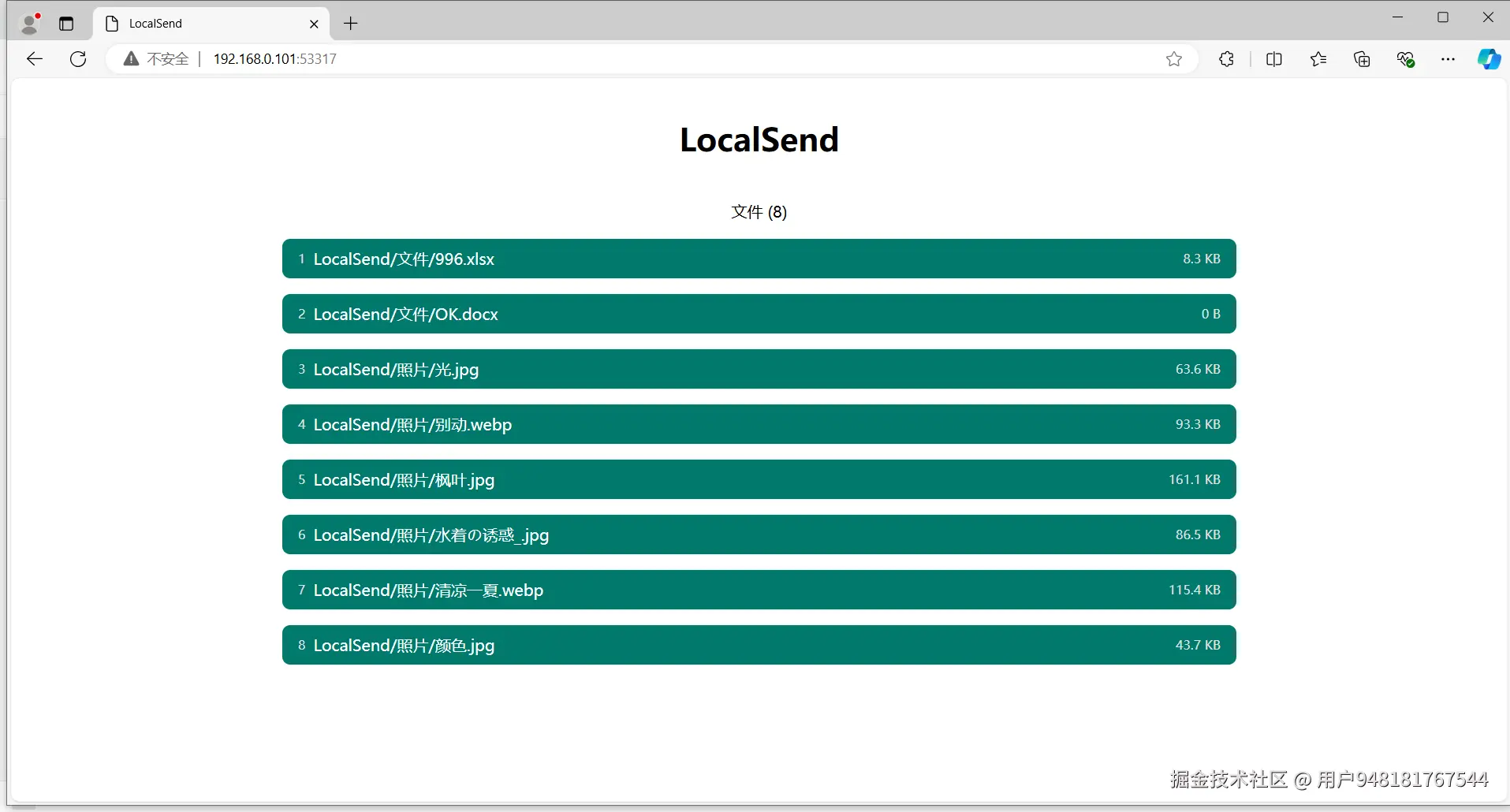Add page to favorites star icon
This screenshot has height=812, width=1510.
1174,59
